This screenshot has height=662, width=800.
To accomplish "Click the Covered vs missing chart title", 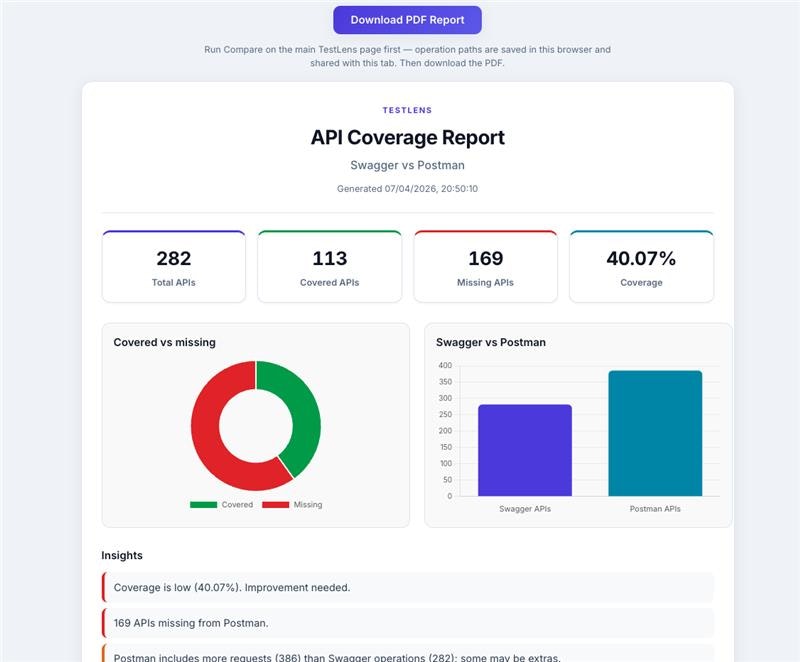I will (164, 342).
